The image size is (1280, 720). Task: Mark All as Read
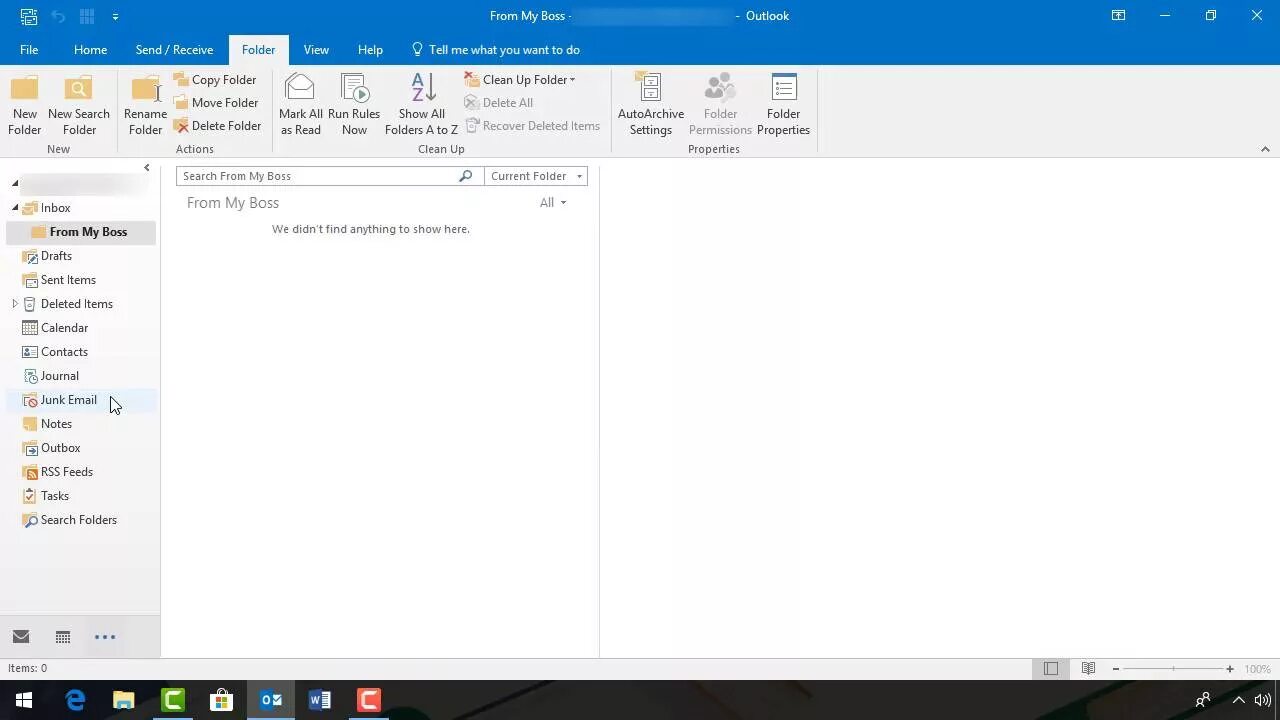pyautogui.click(x=300, y=104)
